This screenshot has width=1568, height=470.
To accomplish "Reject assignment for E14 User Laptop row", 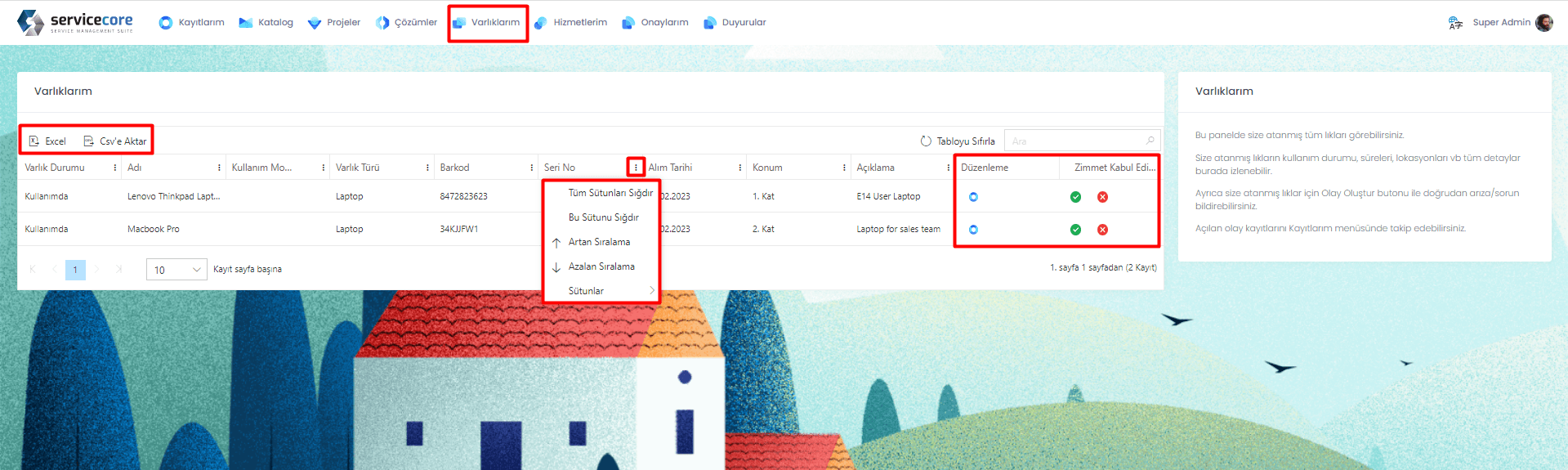I will pyautogui.click(x=1102, y=197).
